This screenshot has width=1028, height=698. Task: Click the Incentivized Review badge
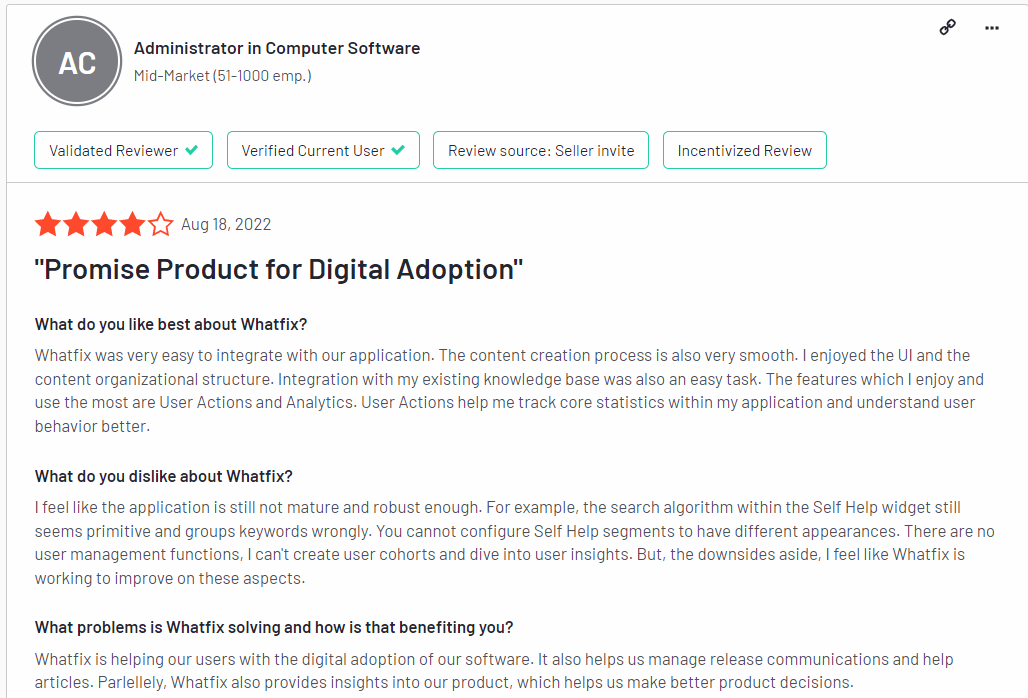click(x=745, y=150)
